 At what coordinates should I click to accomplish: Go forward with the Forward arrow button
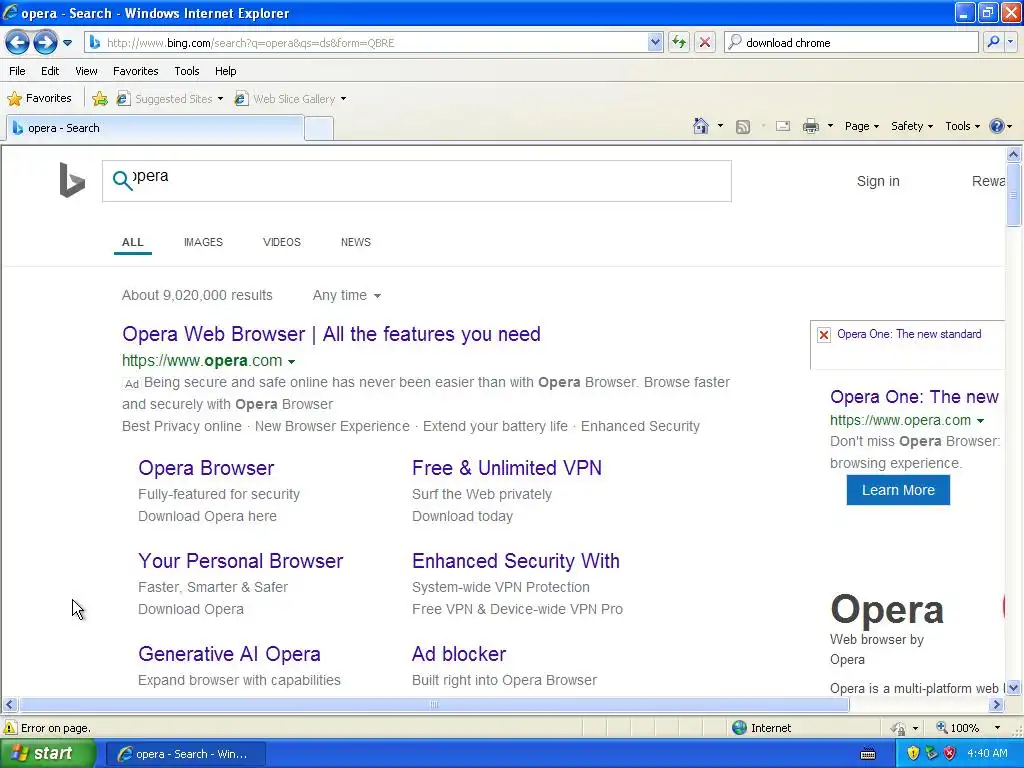click(45, 43)
